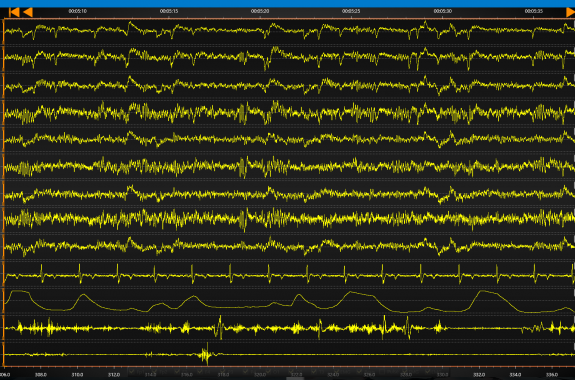Click the orange playhead cursor on the left edge

pos(3,193)
